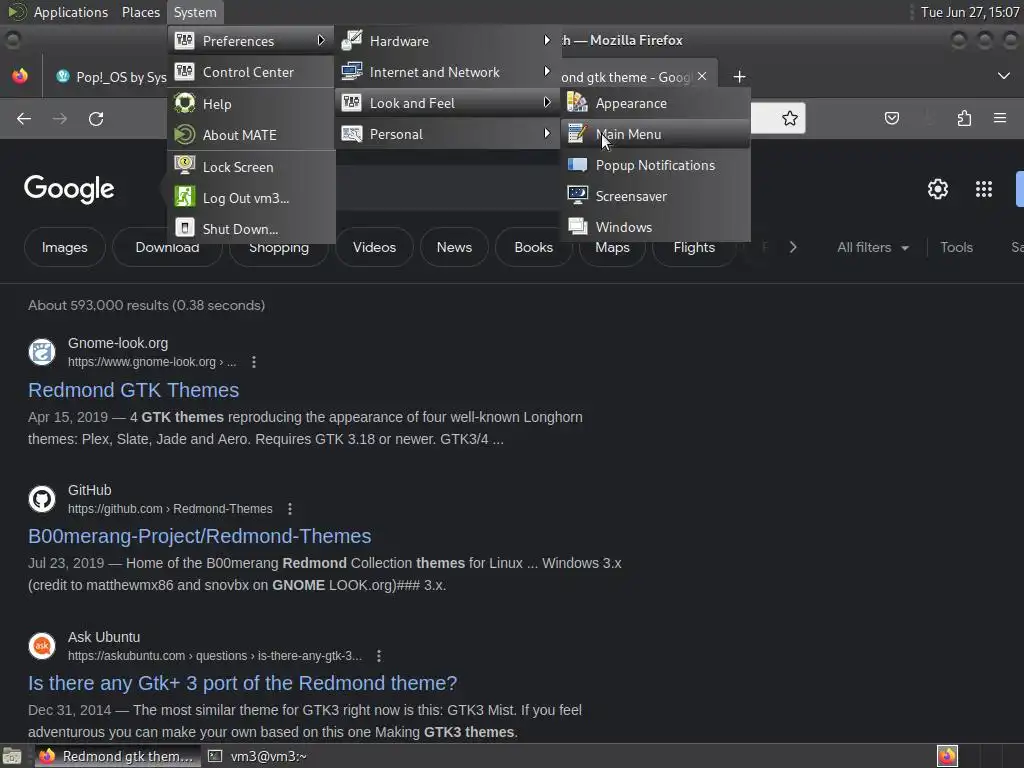This screenshot has height=768, width=1024.
Task: Open the Main Menu editor entry
Action: (655, 134)
